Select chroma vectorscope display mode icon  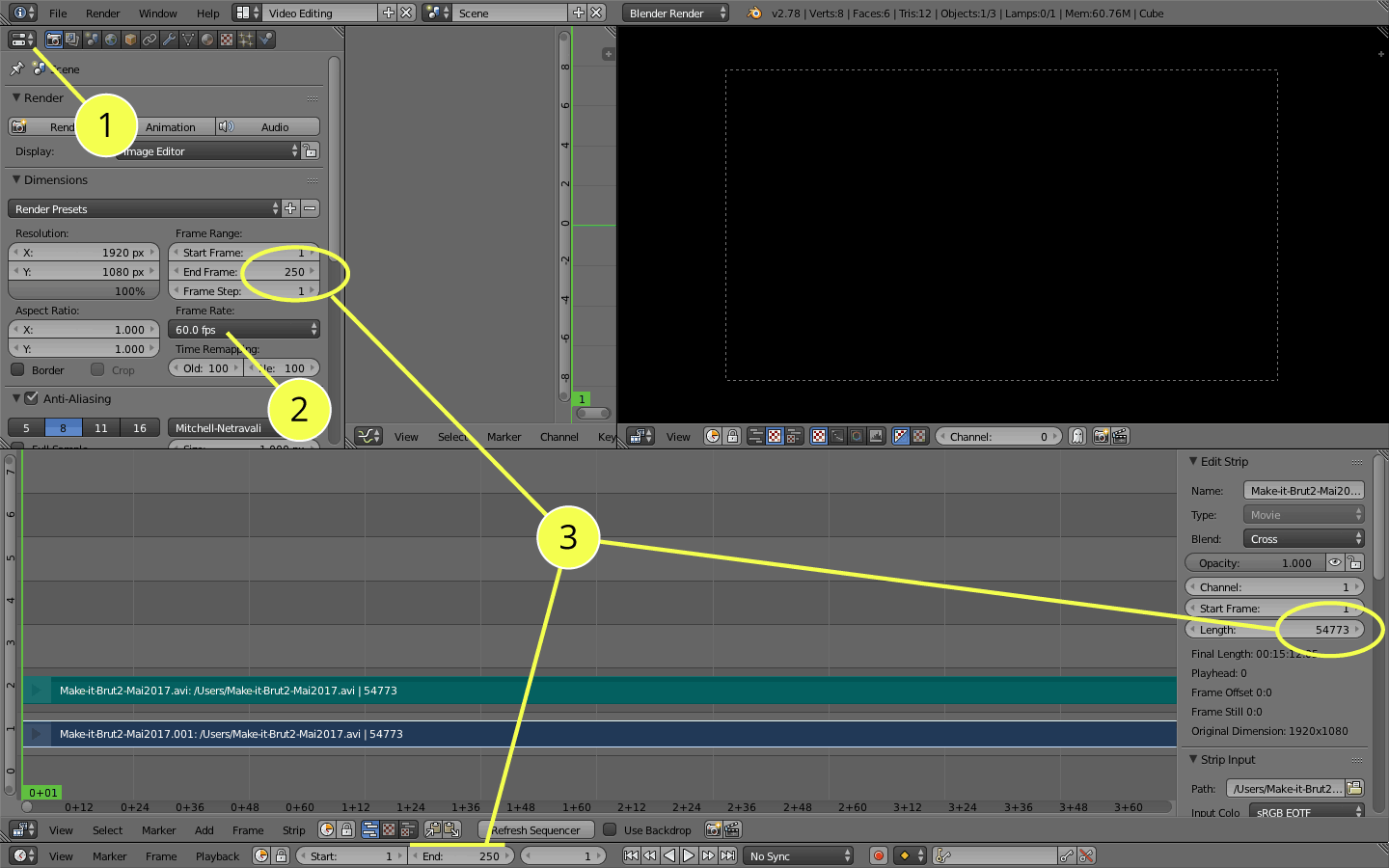click(x=857, y=436)
